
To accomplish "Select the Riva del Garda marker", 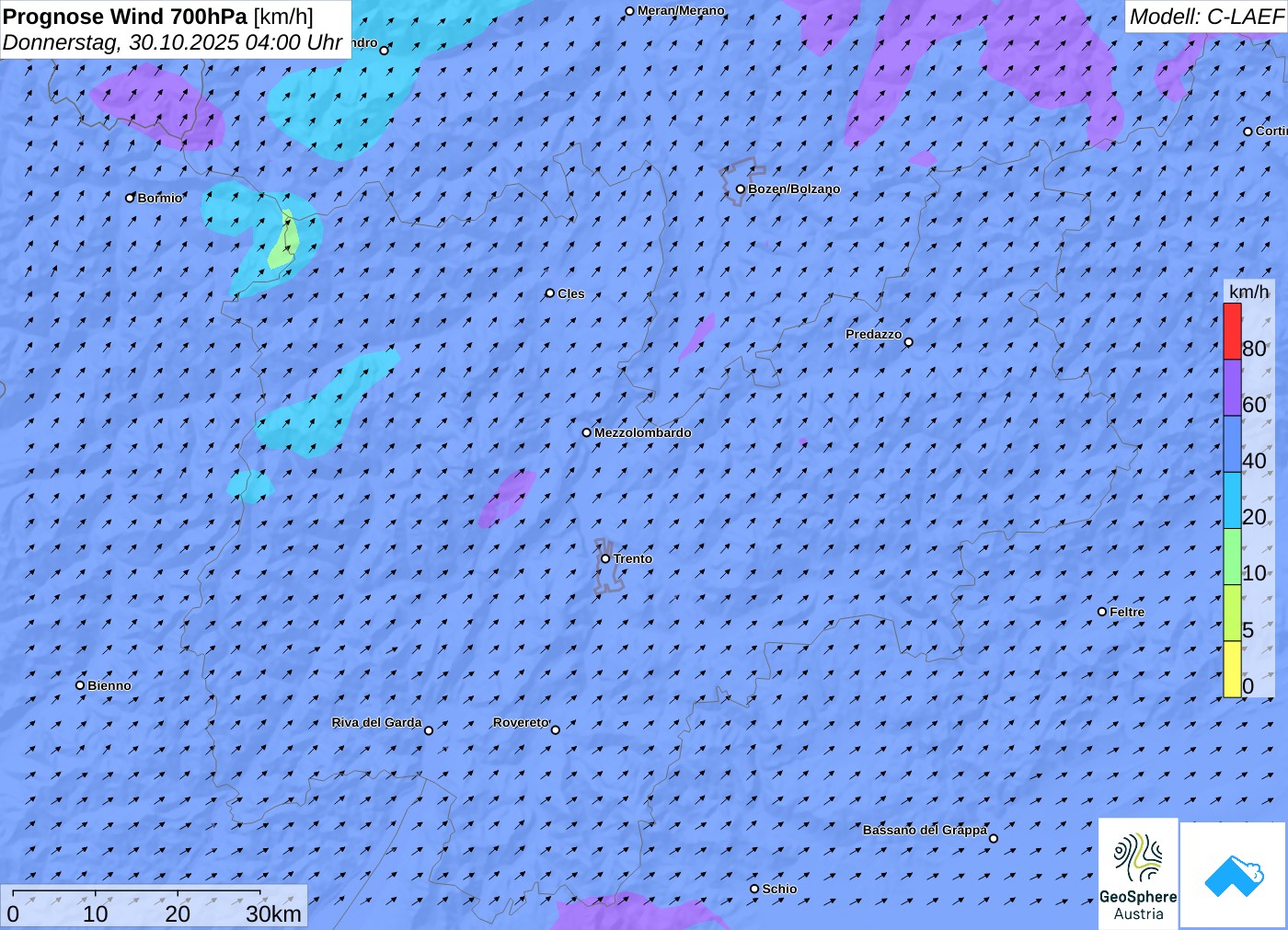I will 429,730.
